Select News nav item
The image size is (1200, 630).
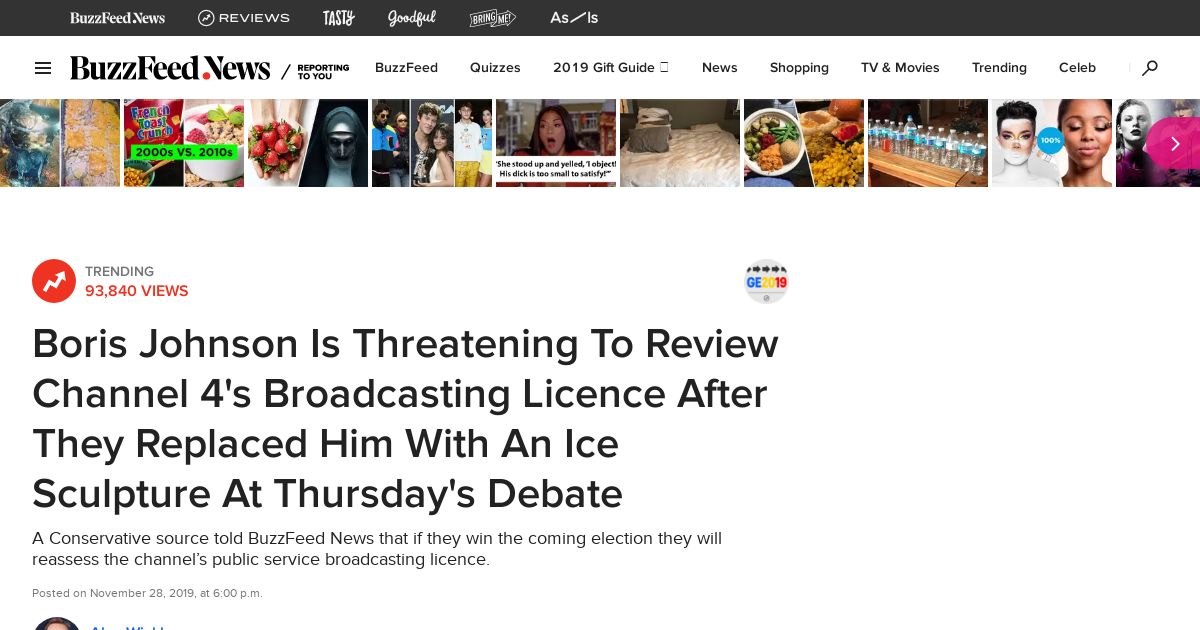tap(719, 68)
